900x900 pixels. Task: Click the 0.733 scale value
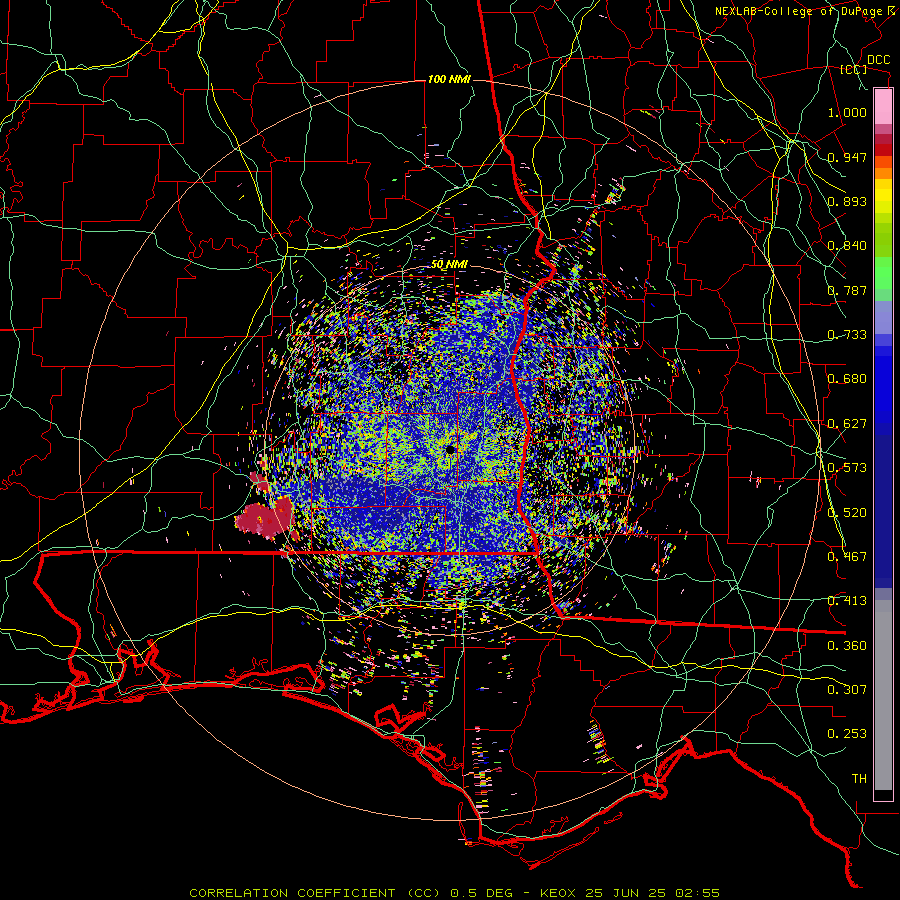click(847, 335)
